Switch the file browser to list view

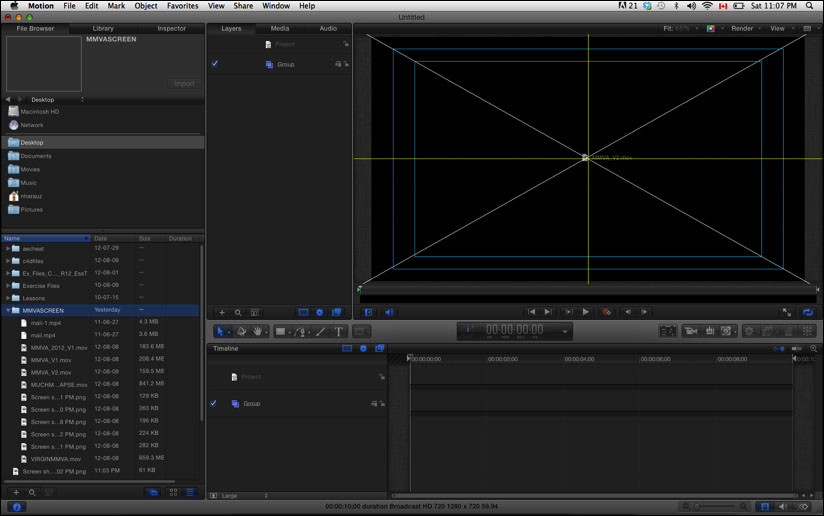tap(190, 492)
